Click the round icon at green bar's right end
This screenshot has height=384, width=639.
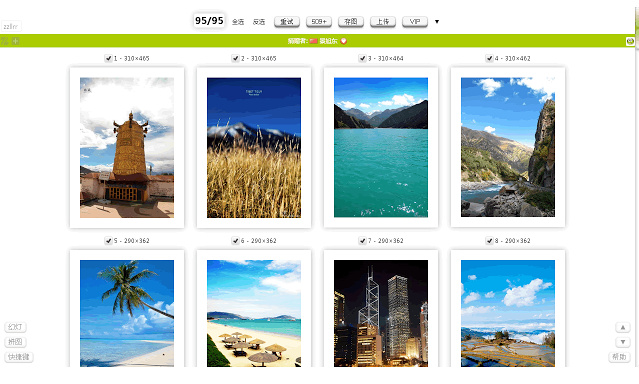(630, 41)
